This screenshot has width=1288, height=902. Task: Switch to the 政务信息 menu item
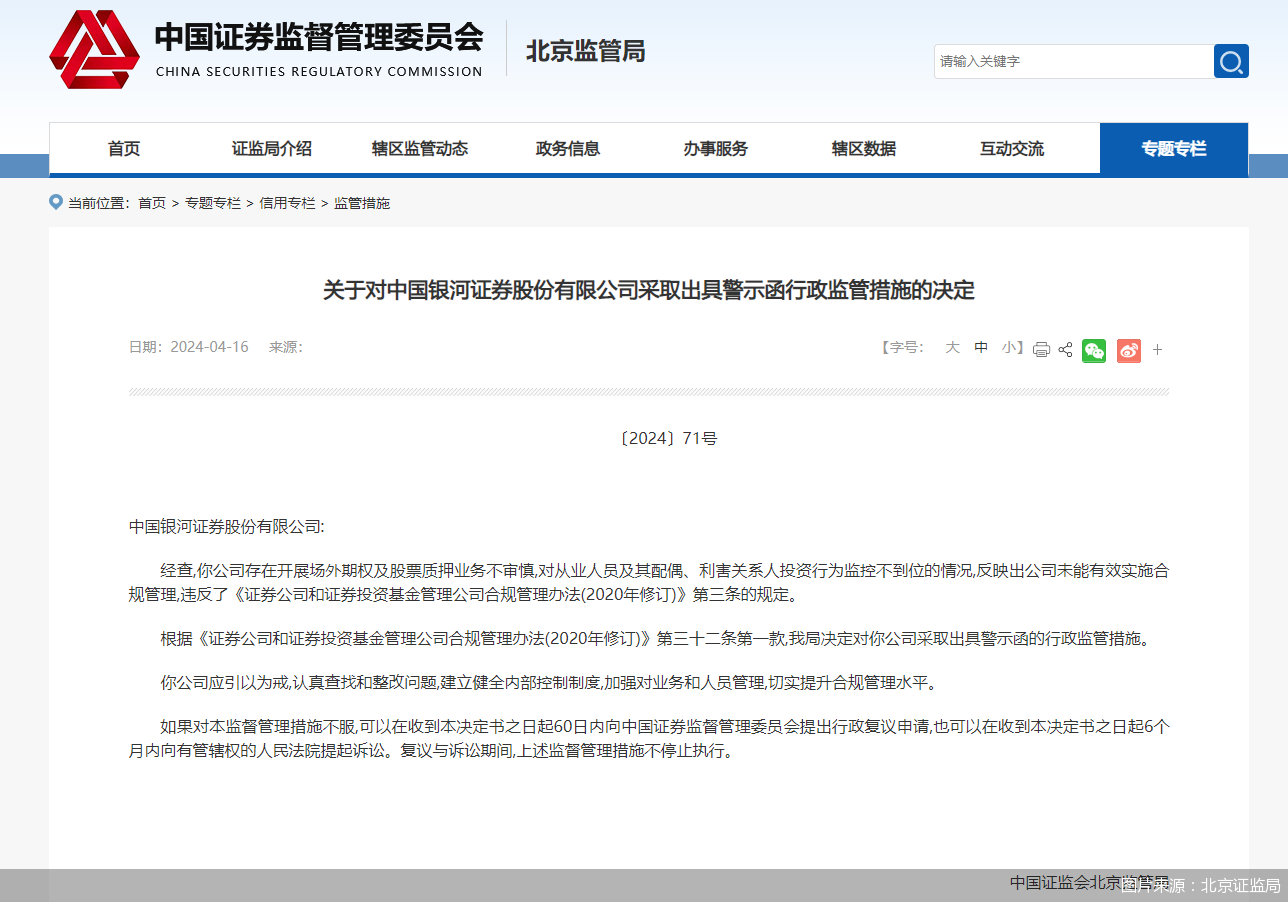coord(567,148)
